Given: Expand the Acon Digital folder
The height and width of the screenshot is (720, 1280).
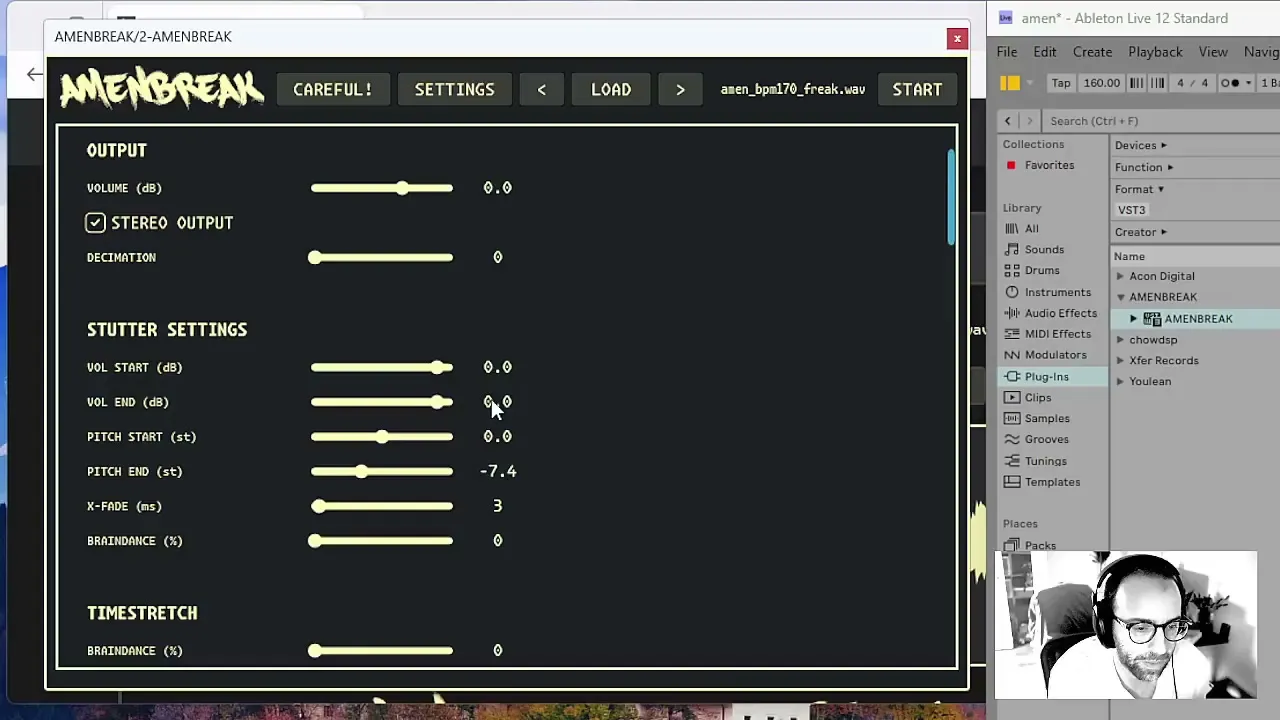Looking at the screenshot, I should 1120,277.
